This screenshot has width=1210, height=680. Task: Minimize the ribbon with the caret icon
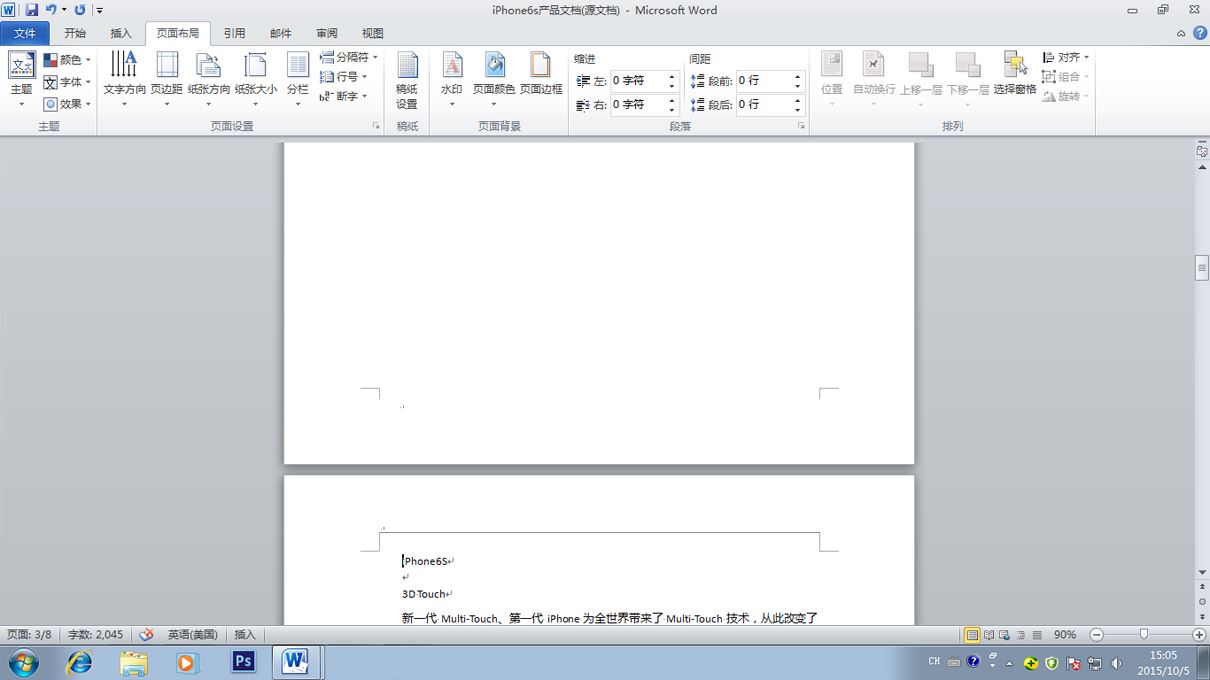click(1180, 33)
